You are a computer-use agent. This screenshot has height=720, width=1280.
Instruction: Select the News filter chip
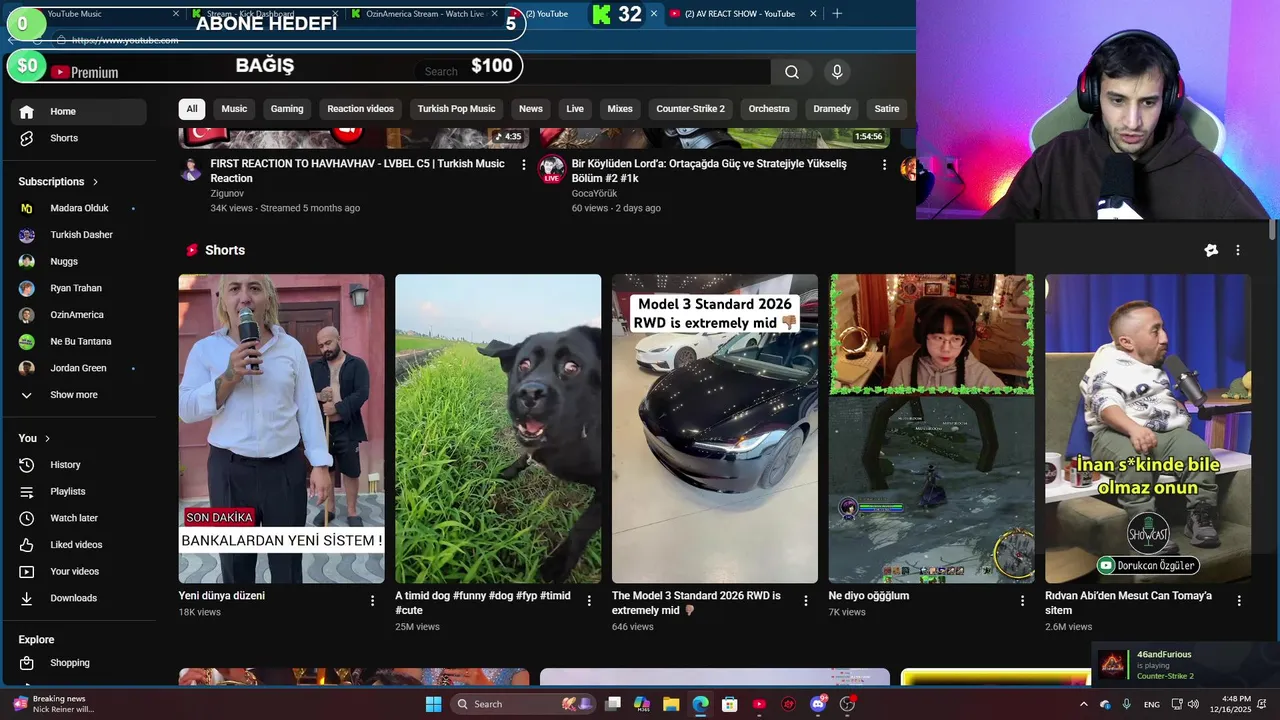point(531,109)
